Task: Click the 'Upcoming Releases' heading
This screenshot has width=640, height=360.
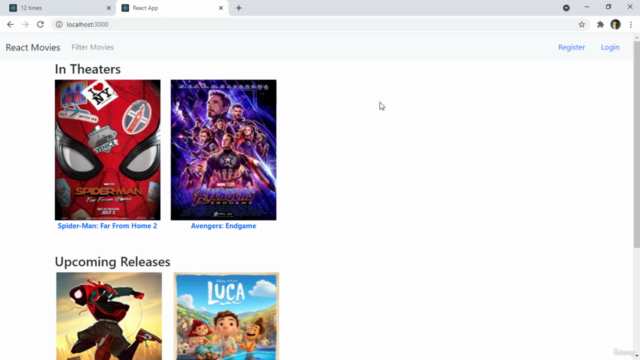Action: [x=113, y=262]
